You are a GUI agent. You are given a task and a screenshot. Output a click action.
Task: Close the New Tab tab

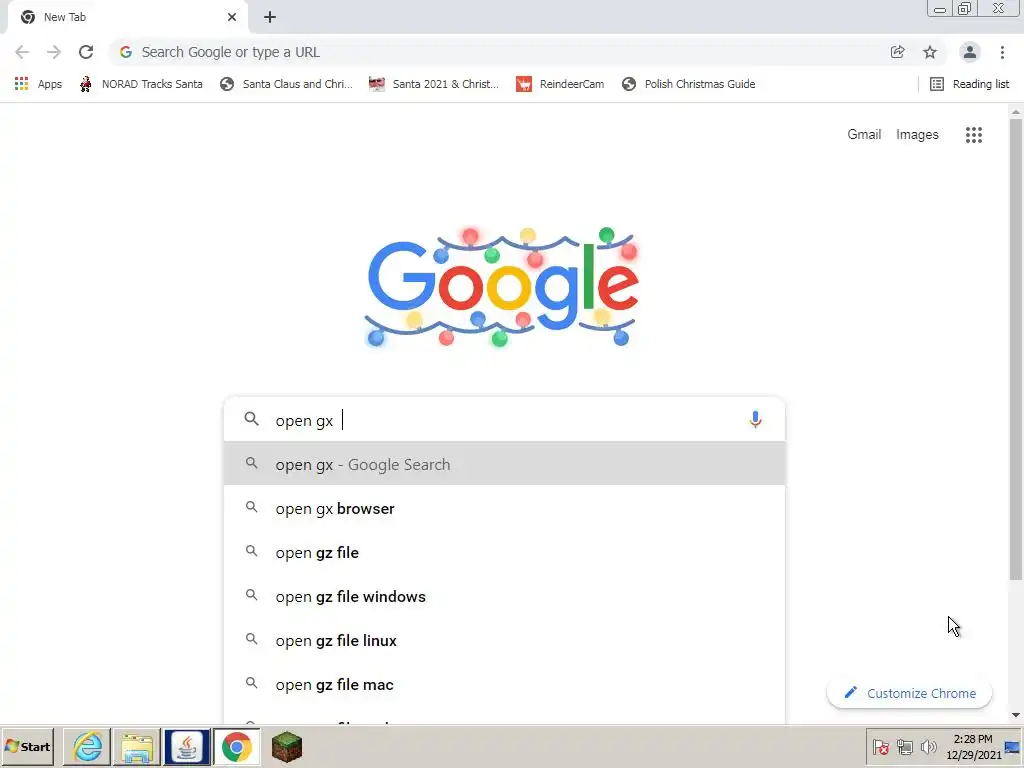[x=232, y=17]
